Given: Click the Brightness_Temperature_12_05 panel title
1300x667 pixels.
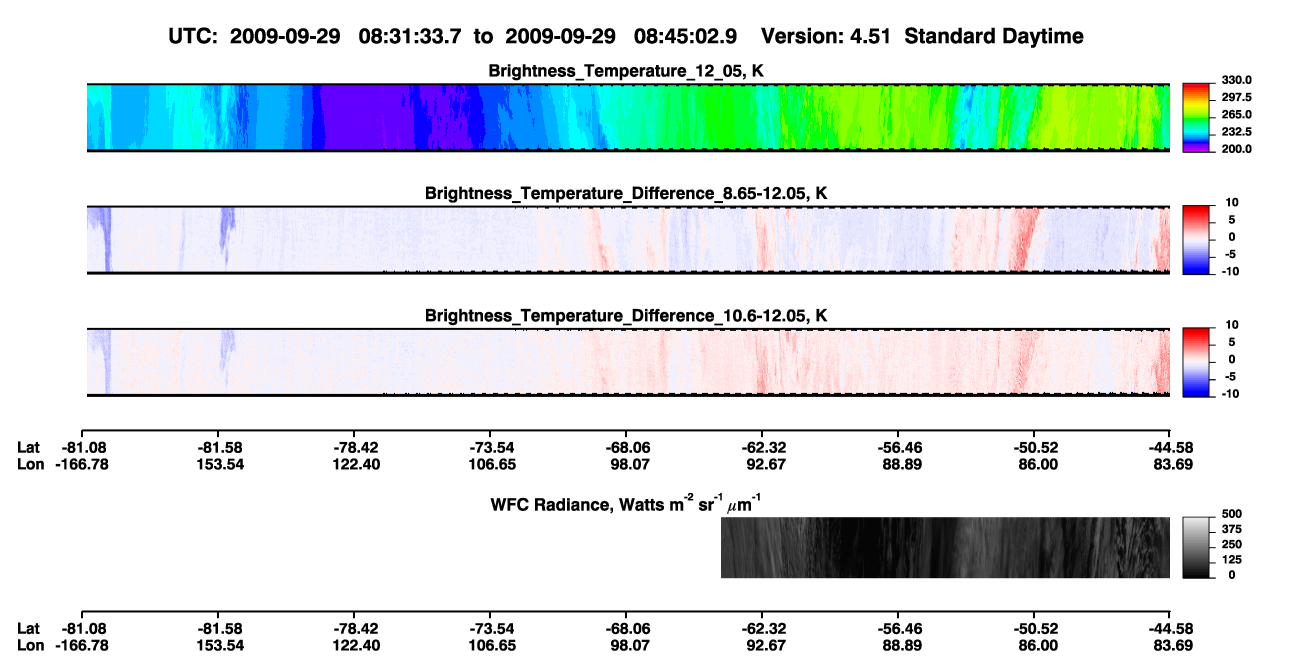Looking at the screenshot, I should [x=627, y=71].
